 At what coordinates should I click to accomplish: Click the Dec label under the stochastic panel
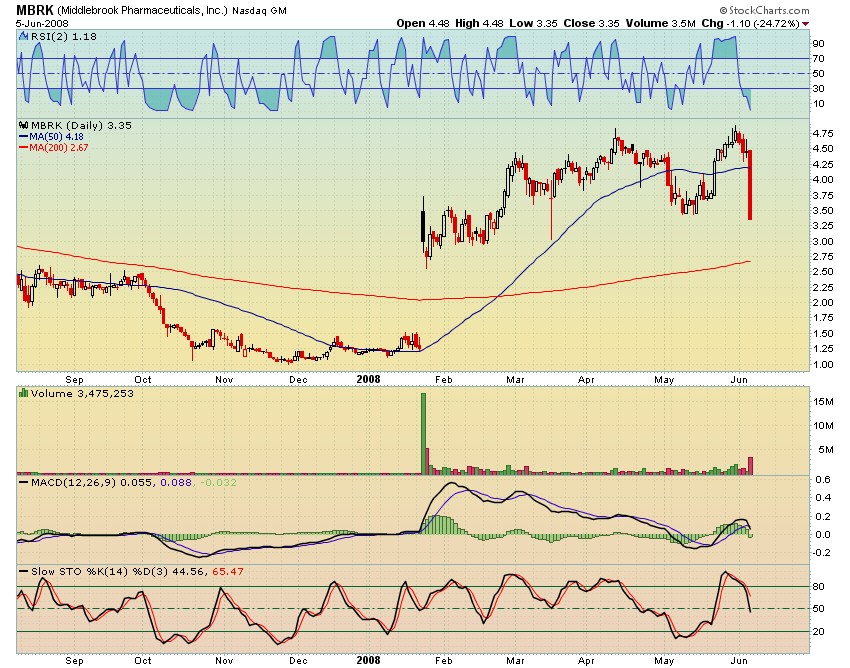298,660
